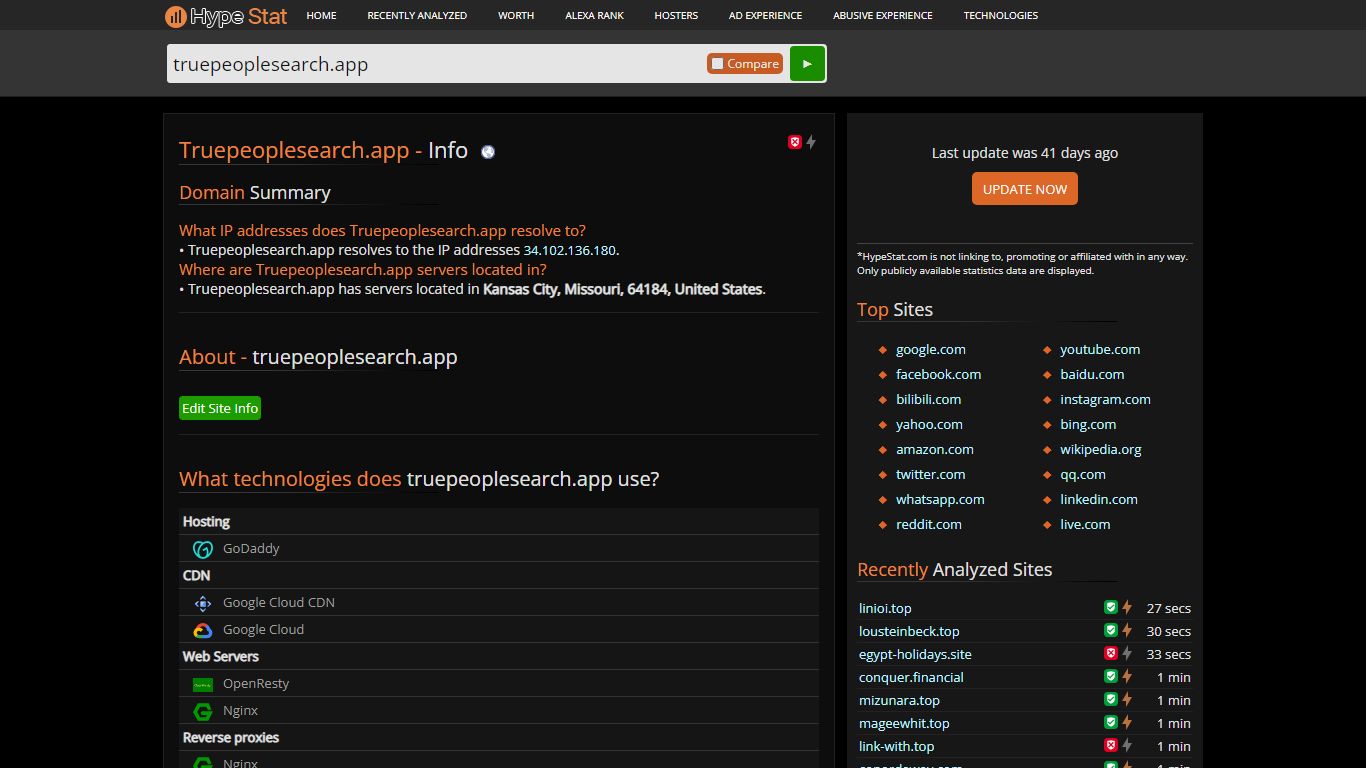Open the ALEXA RANK menu item
The width and height of the screenshot is (1366, 768).
(594, 16)
